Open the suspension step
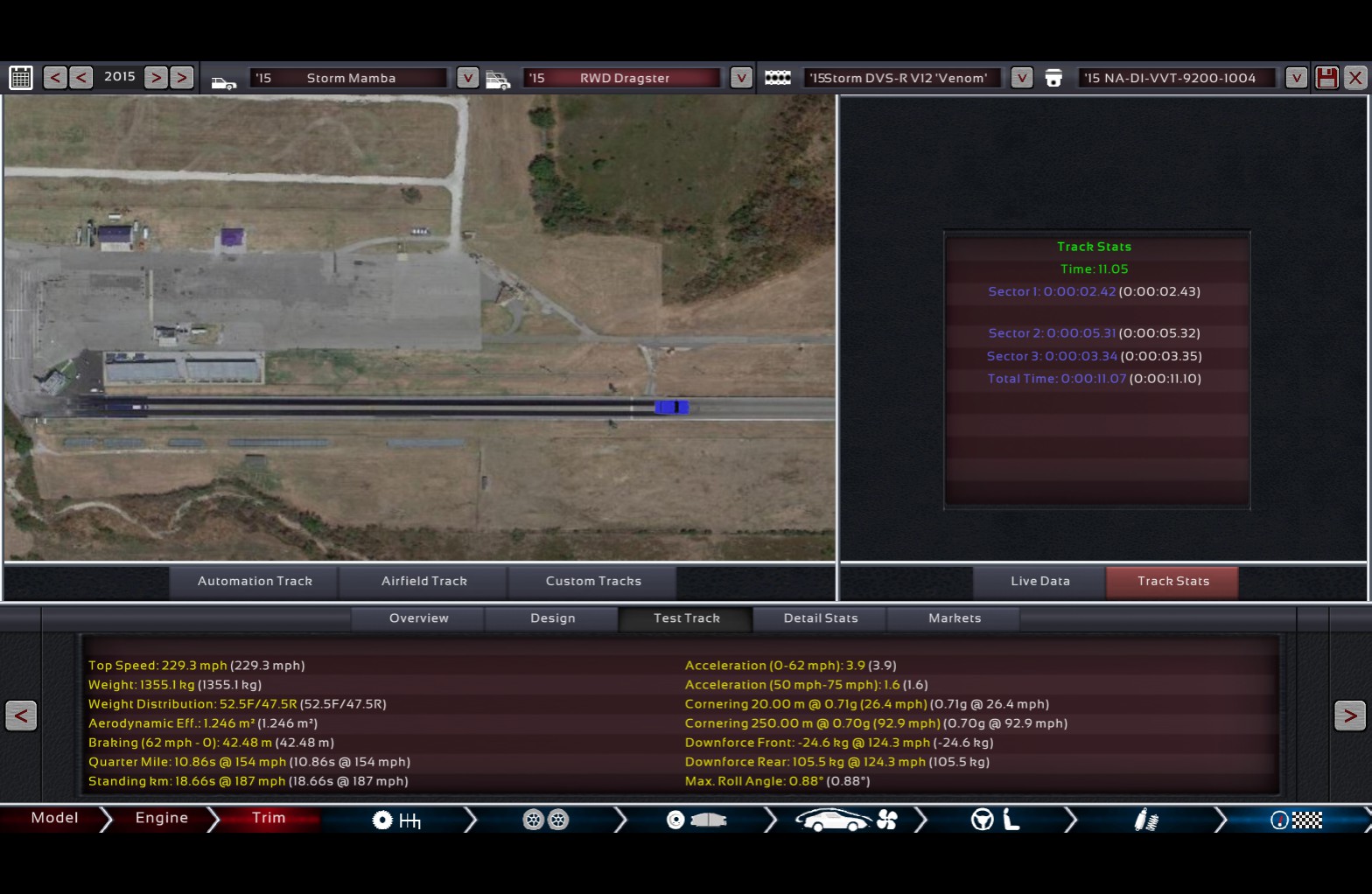The image size is (1372, 894). pos(1146,821)
